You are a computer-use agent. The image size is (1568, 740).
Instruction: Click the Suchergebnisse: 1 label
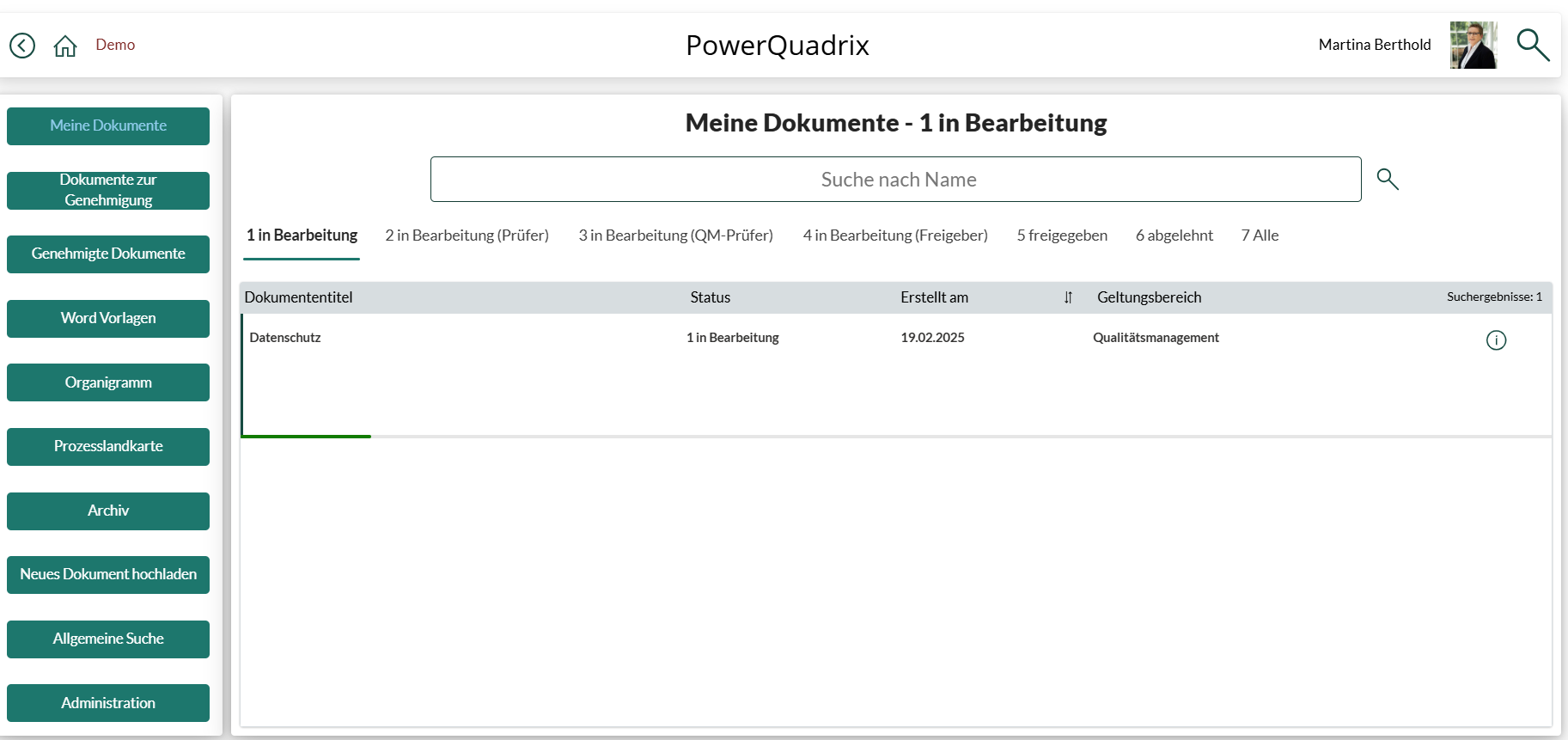1494,297
